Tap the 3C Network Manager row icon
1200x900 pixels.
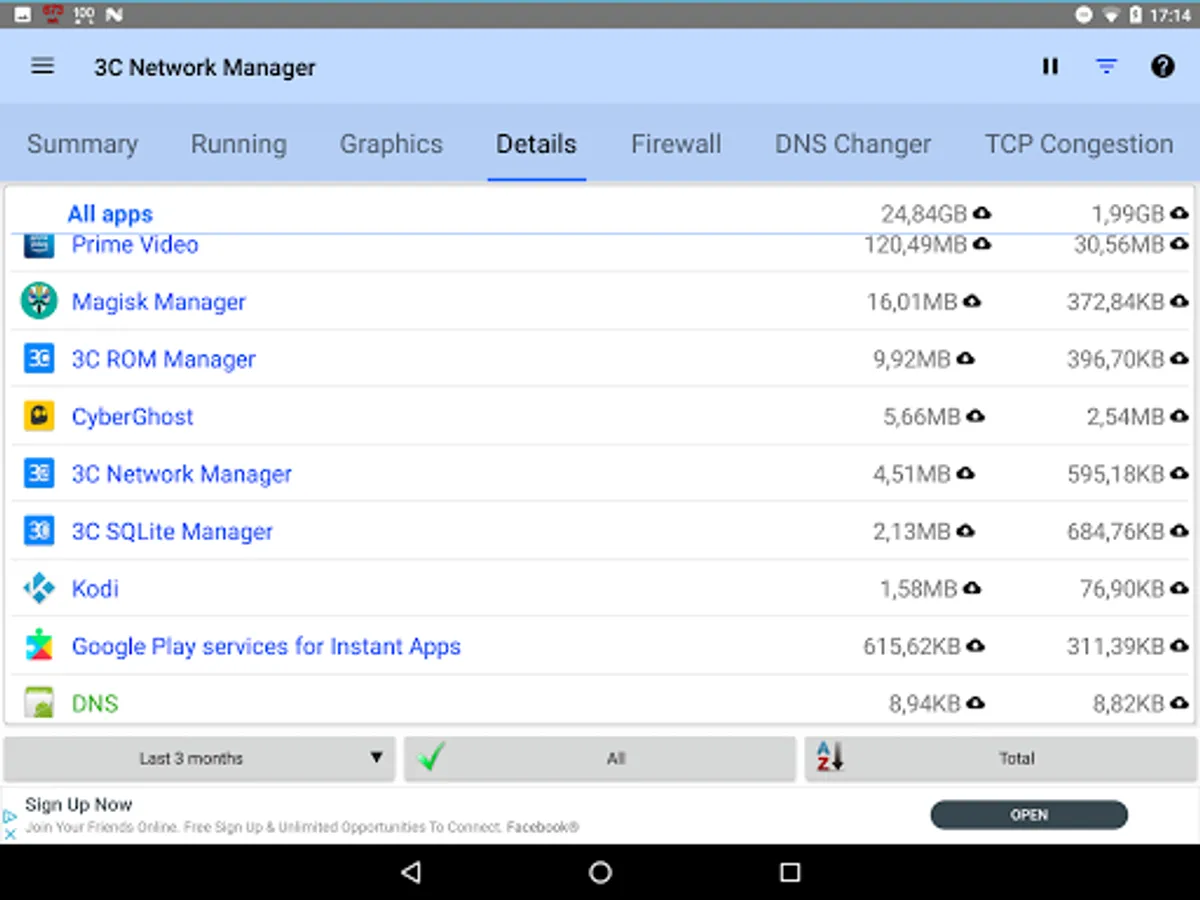(x=39, y=473)
